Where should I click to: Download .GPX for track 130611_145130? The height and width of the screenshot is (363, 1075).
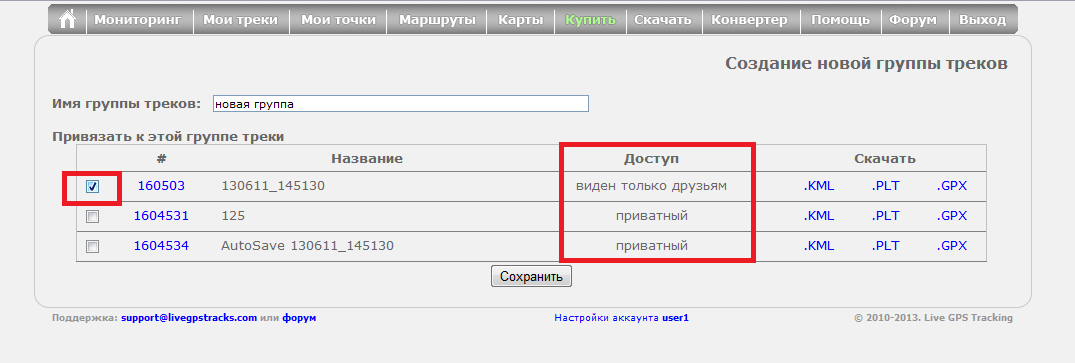(x=952, y=186)
